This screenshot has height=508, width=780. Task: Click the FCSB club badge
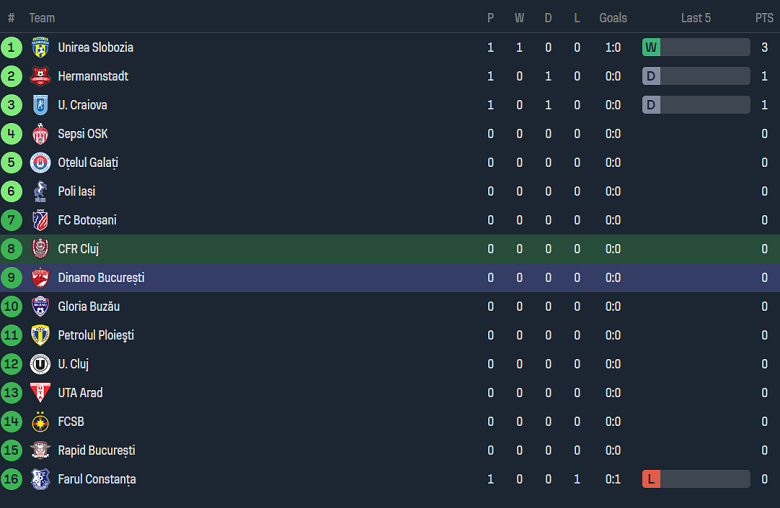click(x=40, y=422)
